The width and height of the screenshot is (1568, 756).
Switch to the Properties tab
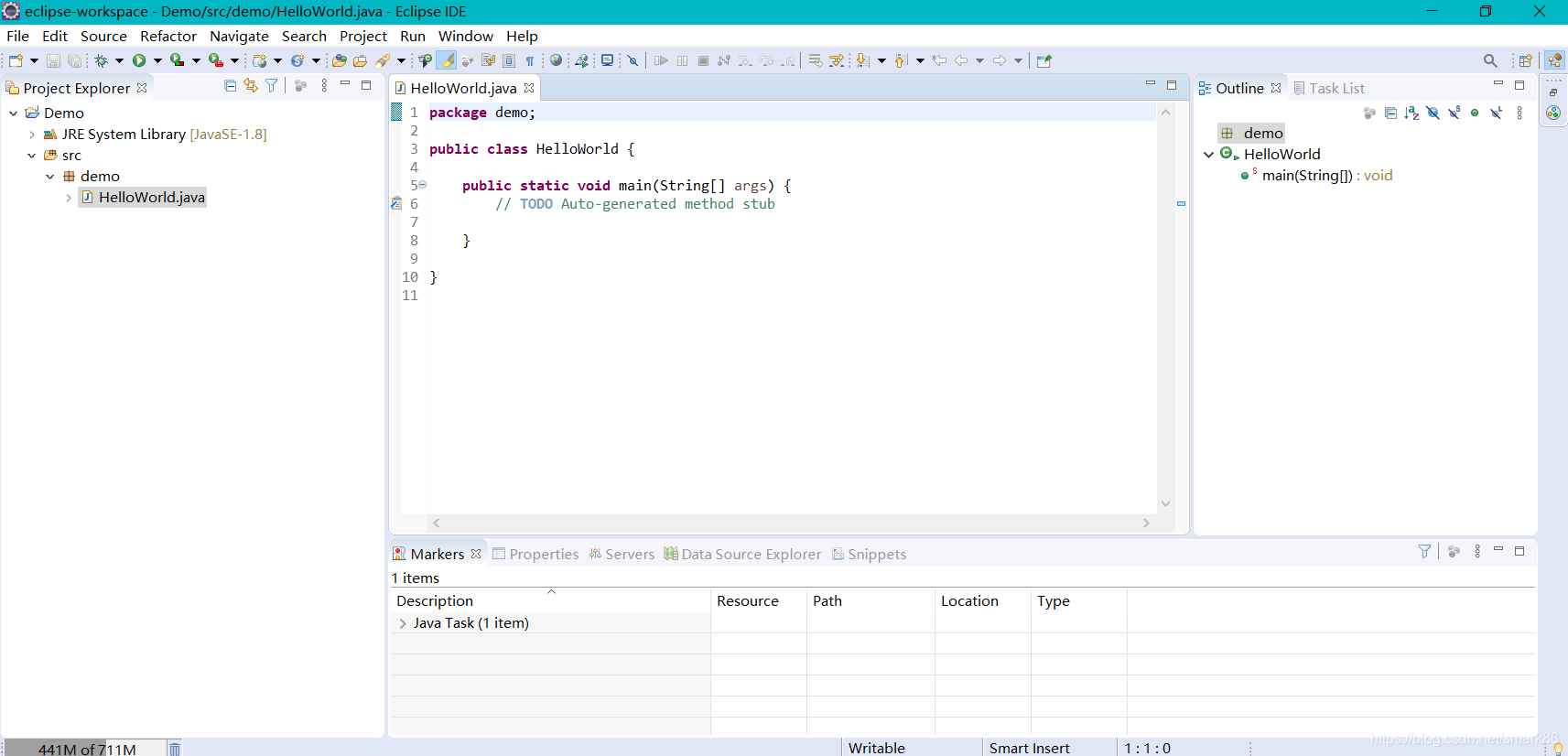[x=535, y=554]
